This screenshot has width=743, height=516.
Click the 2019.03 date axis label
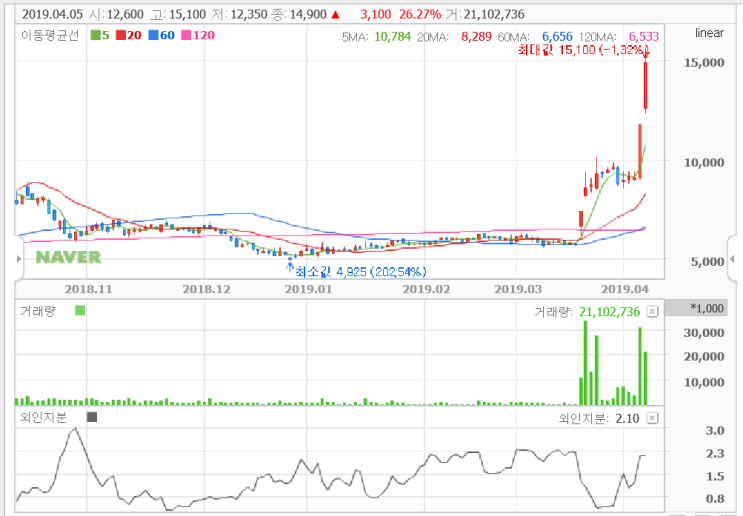click(518, 289)
